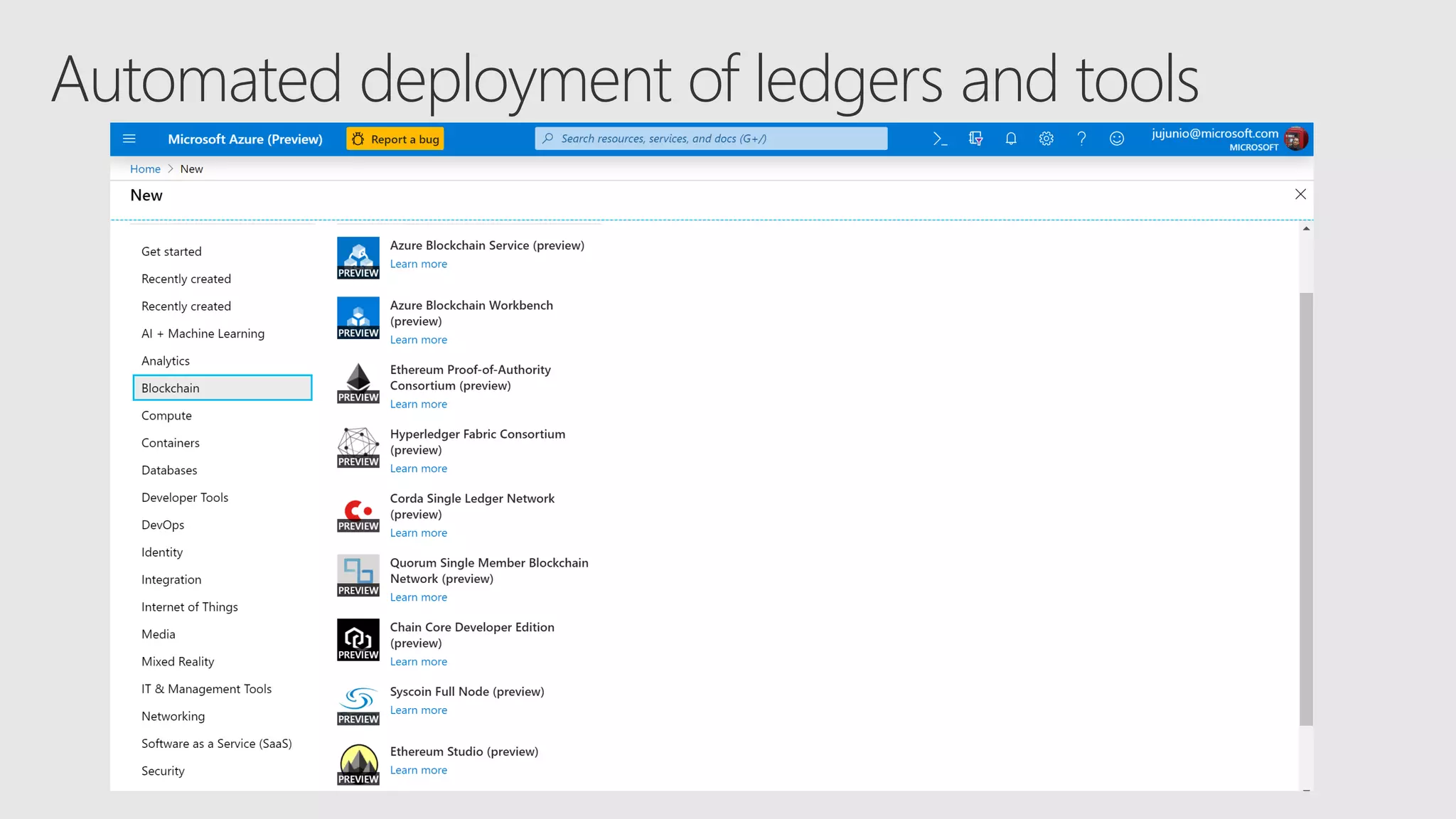Click the Azure Blockchain Service preview icon

[x=358, y=258]
